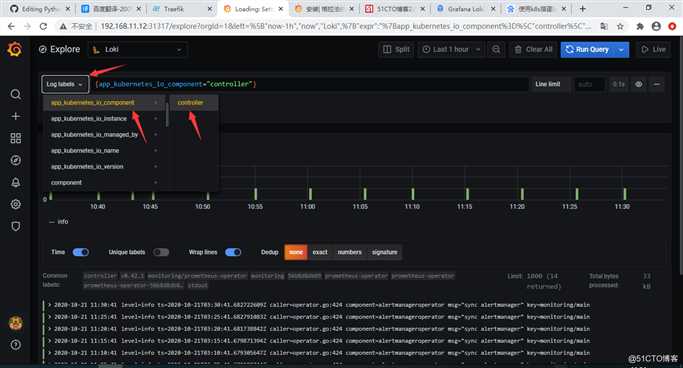The image size is (683, 368).
Task: Open the search icon in Grafana sidebar
Action: pos(15,95)
